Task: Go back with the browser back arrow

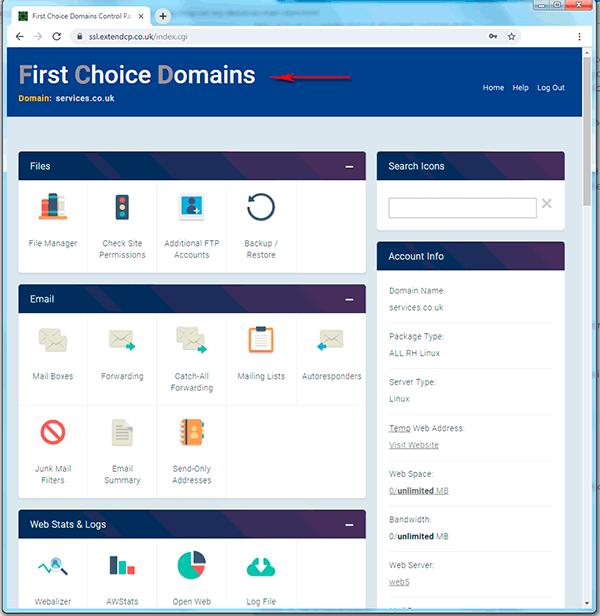Action: tap(20, 37)
